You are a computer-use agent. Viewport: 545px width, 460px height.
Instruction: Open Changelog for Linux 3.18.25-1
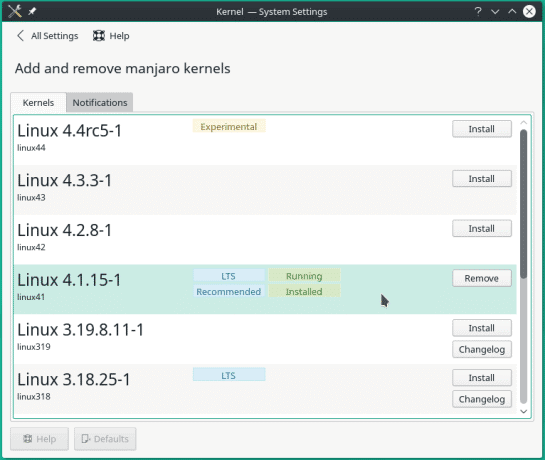click(482, 399)
